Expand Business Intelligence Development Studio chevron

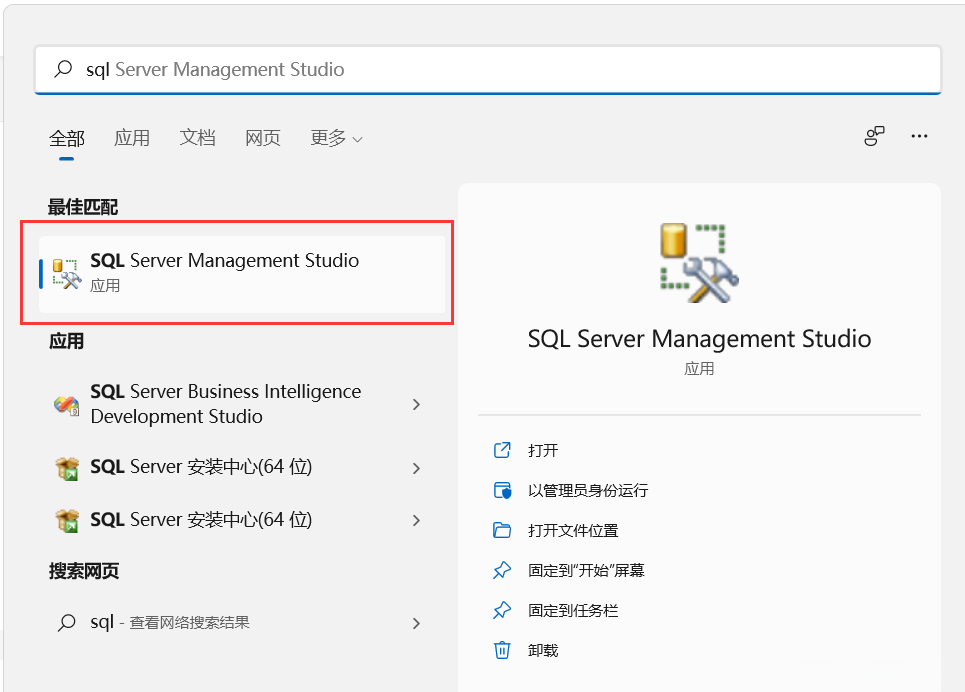417,405
